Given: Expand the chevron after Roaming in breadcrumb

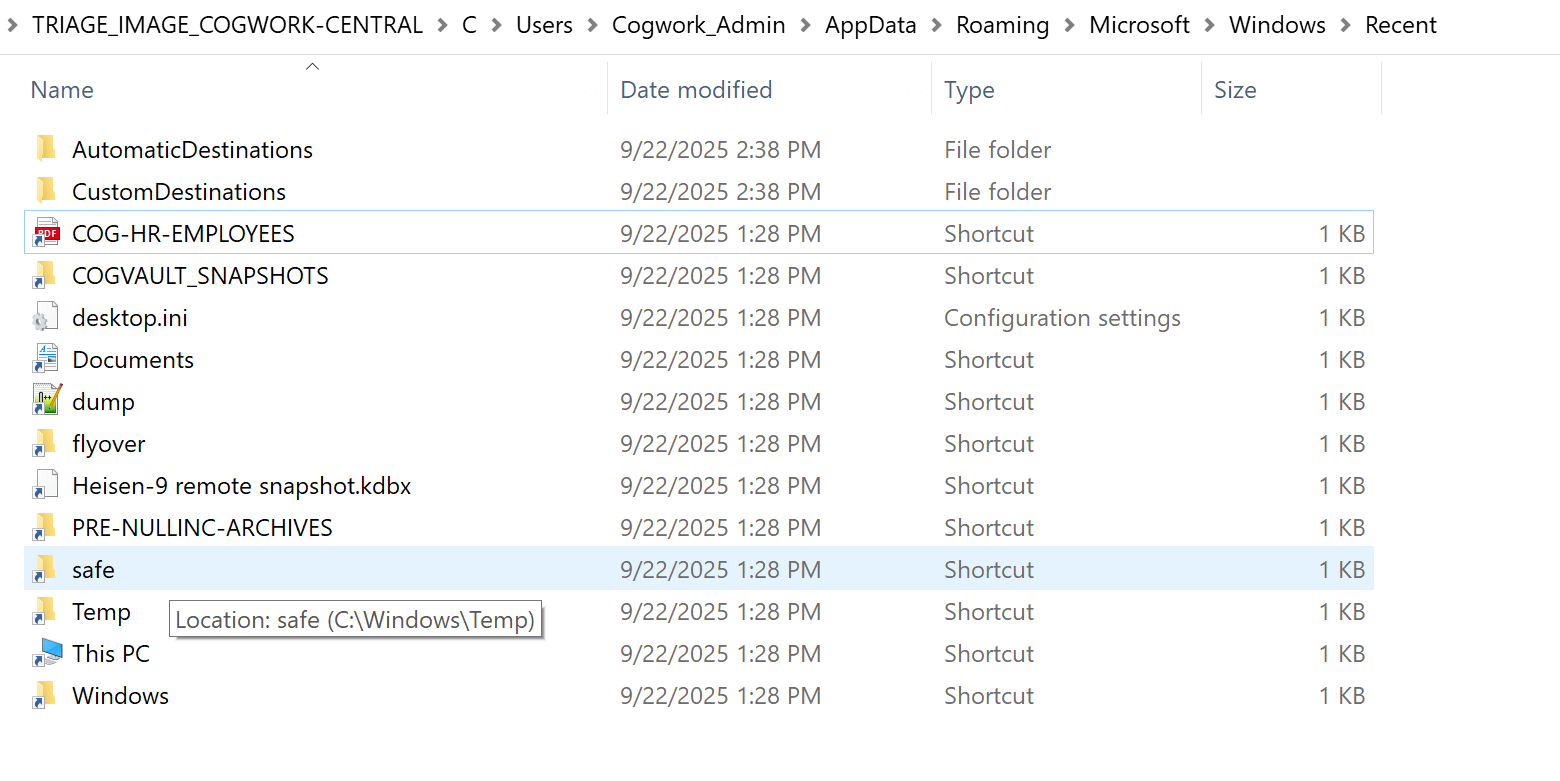Looking at the screenshot, I should (1069, 25).
